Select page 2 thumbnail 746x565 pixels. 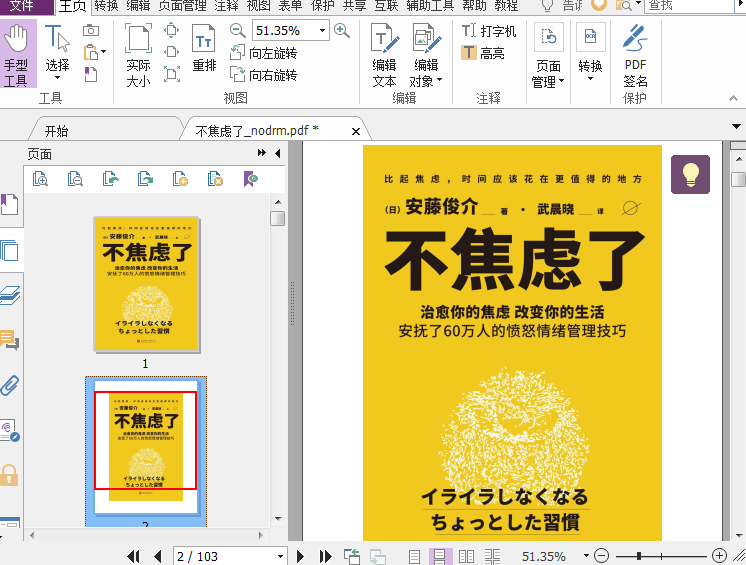146,447
